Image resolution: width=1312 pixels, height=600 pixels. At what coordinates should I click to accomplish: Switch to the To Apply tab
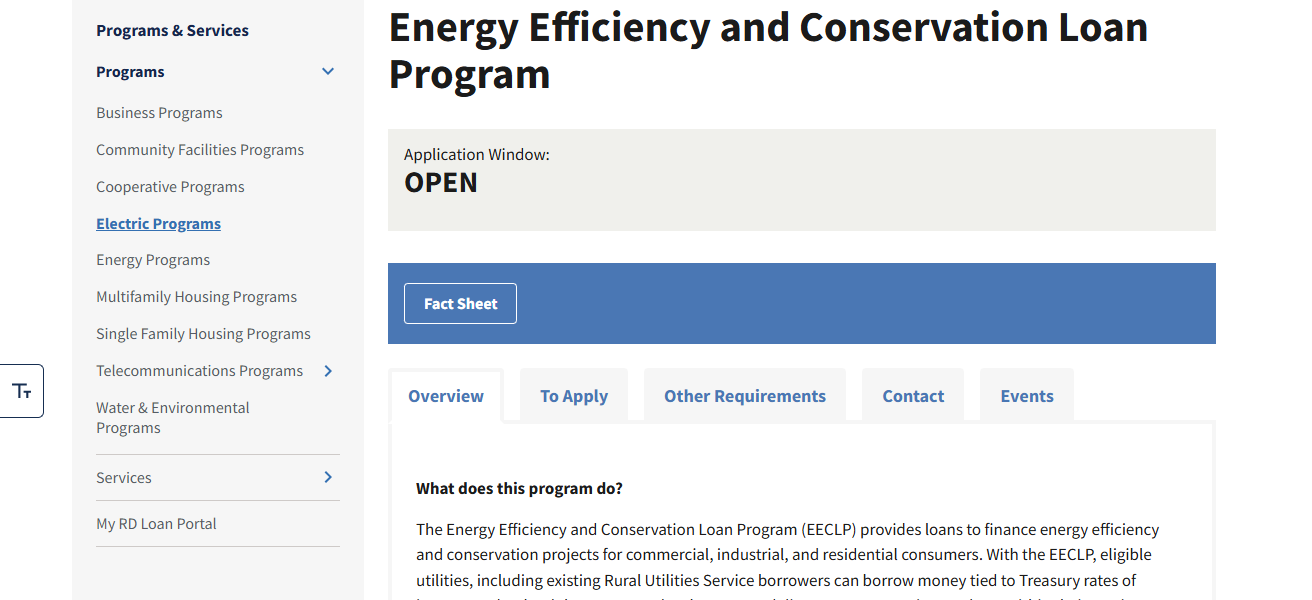[574, 395]
